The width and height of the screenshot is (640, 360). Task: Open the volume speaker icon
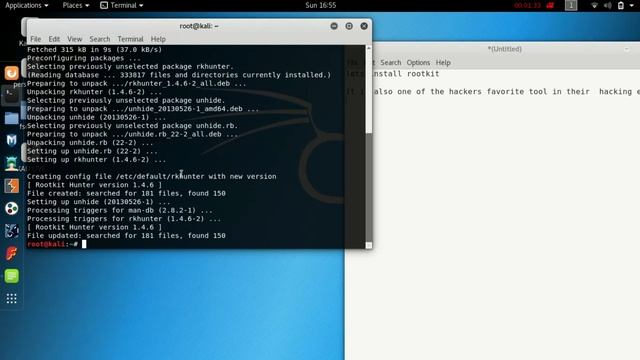coord(607,5)
